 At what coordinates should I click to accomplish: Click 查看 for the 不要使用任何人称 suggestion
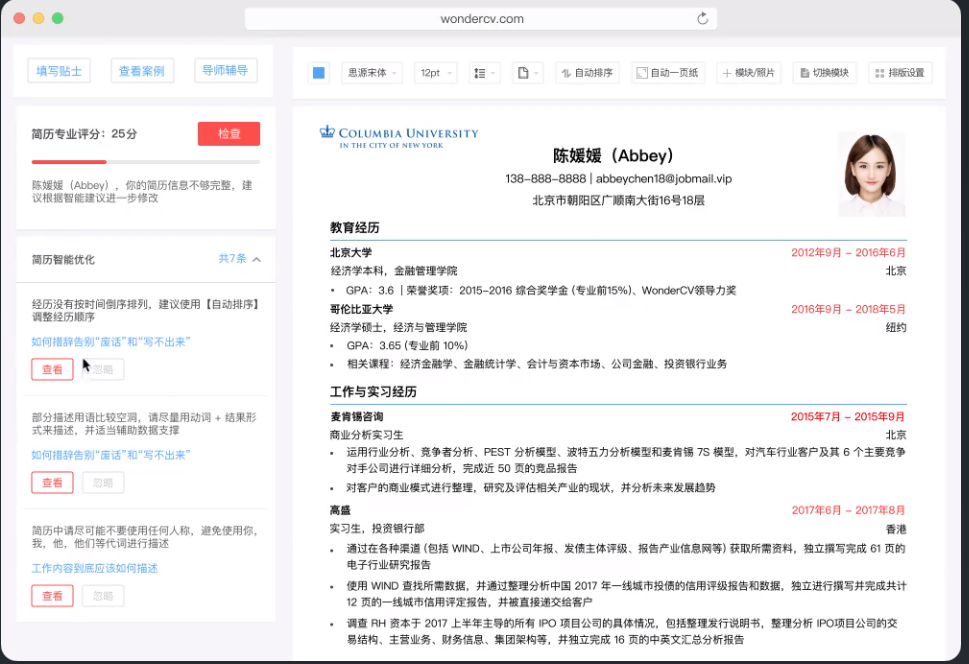(53, 596)
